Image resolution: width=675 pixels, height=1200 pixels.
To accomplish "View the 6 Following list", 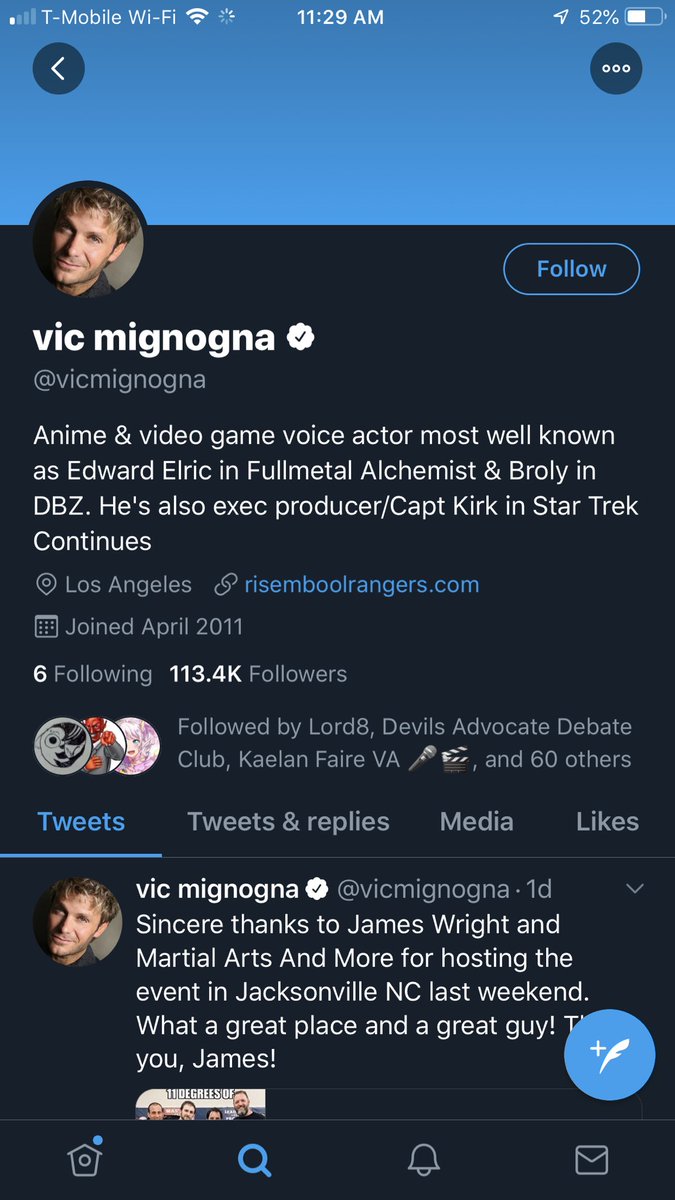I will [x=92, y=674].
